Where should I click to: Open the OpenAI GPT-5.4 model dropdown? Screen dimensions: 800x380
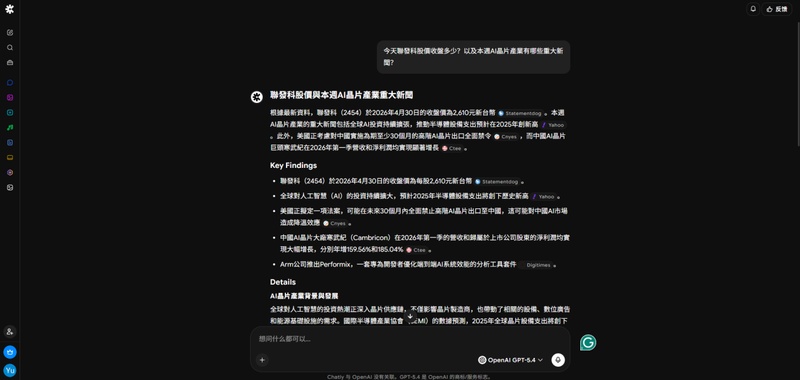click(x=510, y=360)
